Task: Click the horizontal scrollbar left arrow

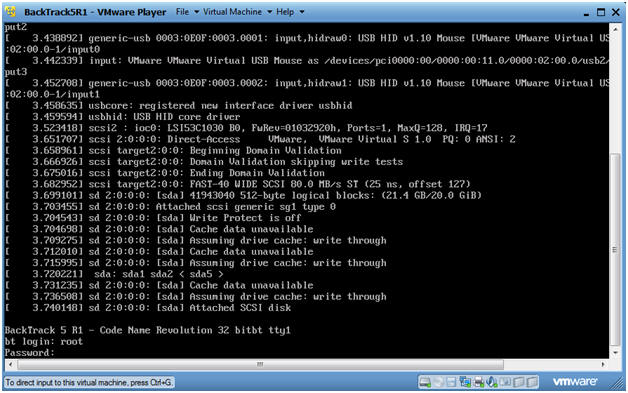Action: pos(10,364)
